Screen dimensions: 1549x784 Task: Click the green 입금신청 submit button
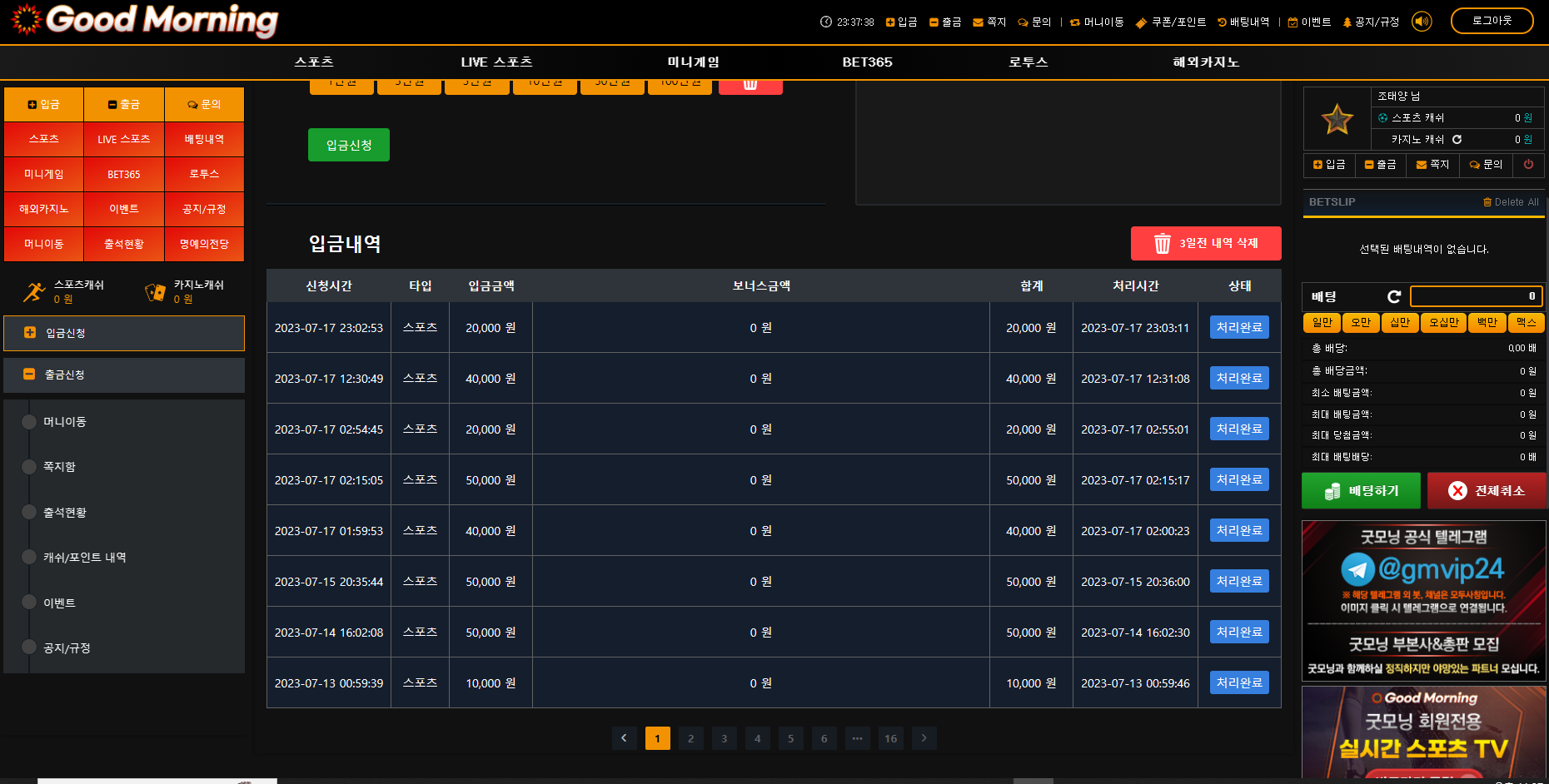point(348,145)
